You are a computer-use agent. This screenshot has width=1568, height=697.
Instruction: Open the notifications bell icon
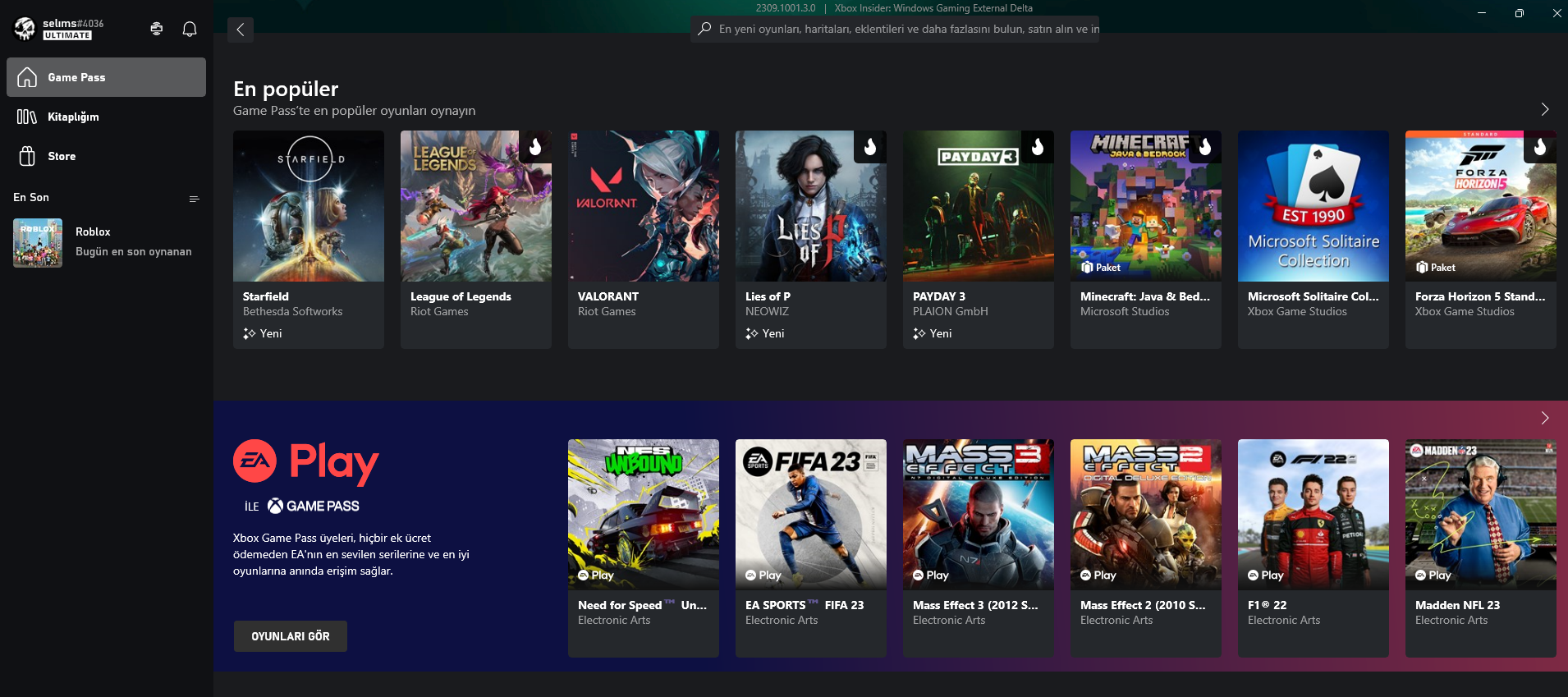190,30
